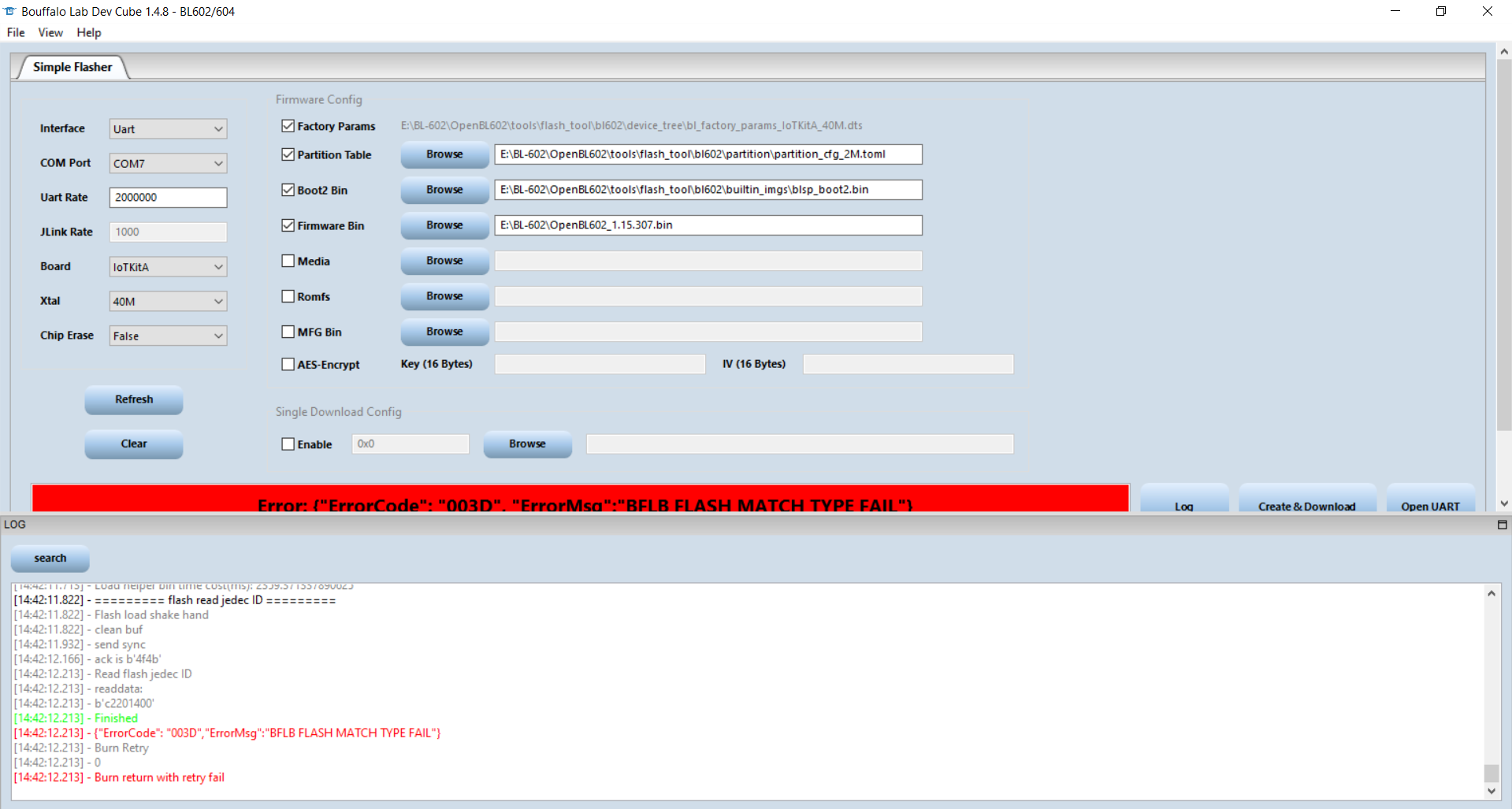Open the Help menu
The image size is (1512, 809).
pos(89,32)
